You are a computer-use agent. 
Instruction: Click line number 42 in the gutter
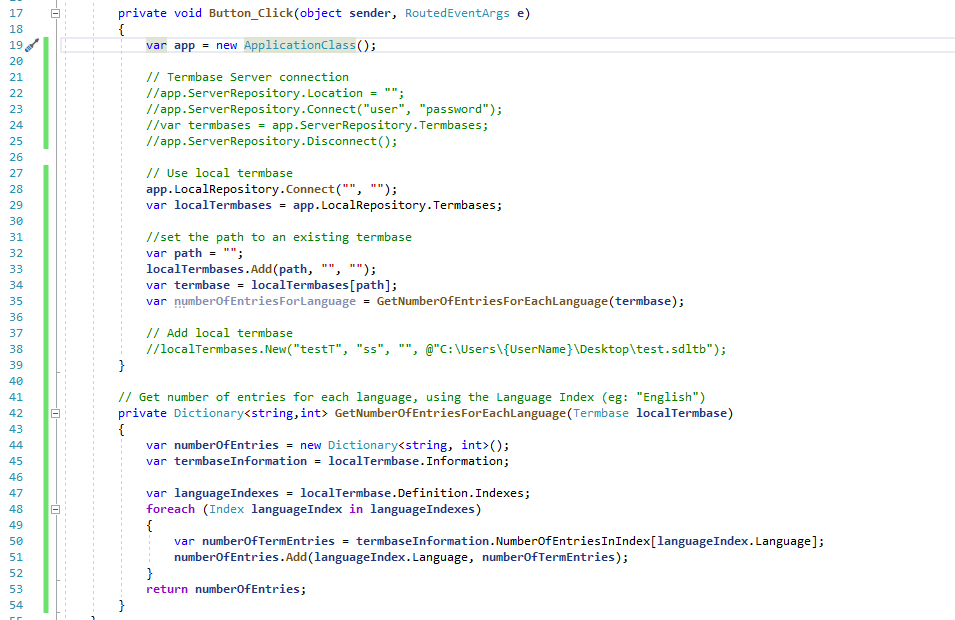click(x=16, y=414)
